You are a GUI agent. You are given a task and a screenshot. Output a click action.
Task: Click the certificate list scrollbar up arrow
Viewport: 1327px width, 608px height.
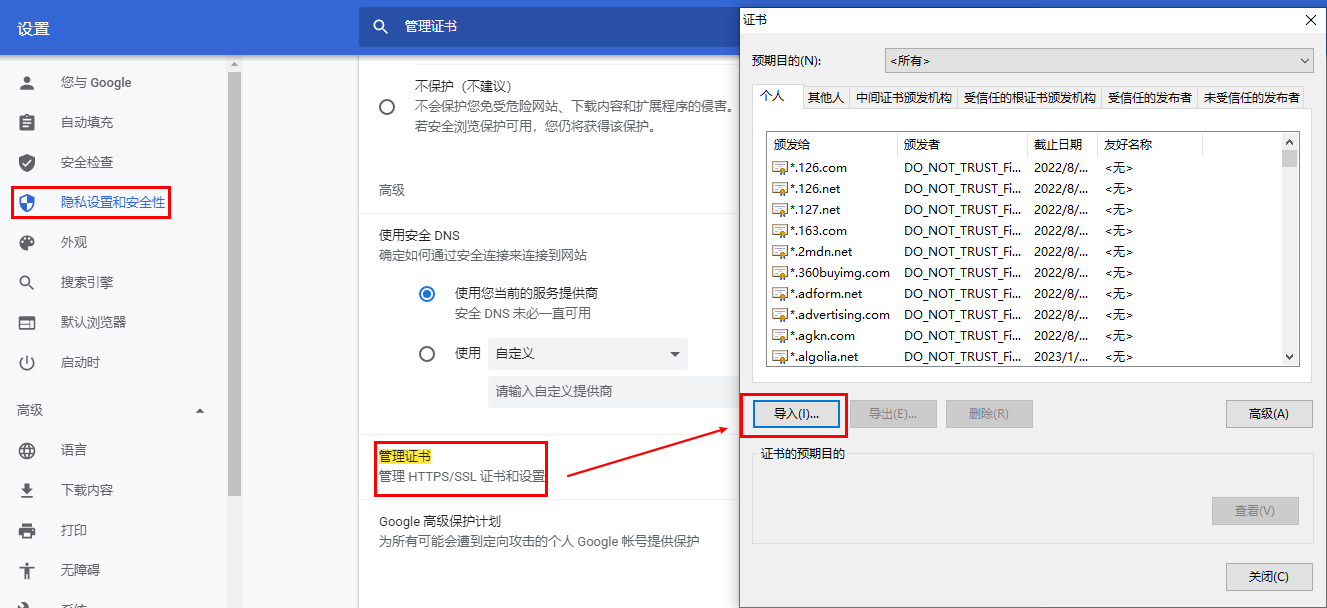[x=1289, y=142]
